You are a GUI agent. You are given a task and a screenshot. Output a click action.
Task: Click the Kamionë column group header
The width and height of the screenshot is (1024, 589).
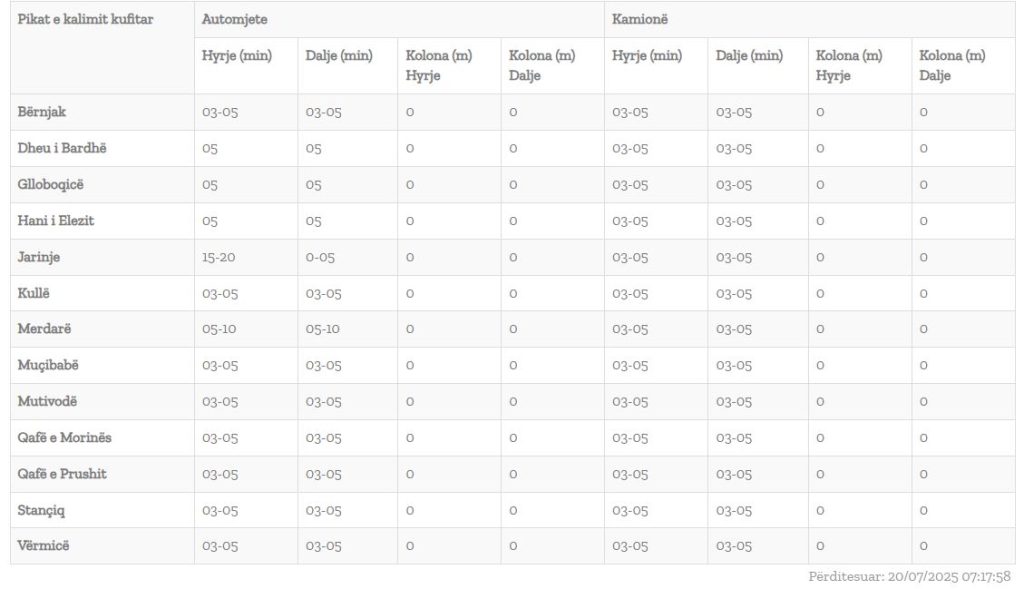pos(639,20)
